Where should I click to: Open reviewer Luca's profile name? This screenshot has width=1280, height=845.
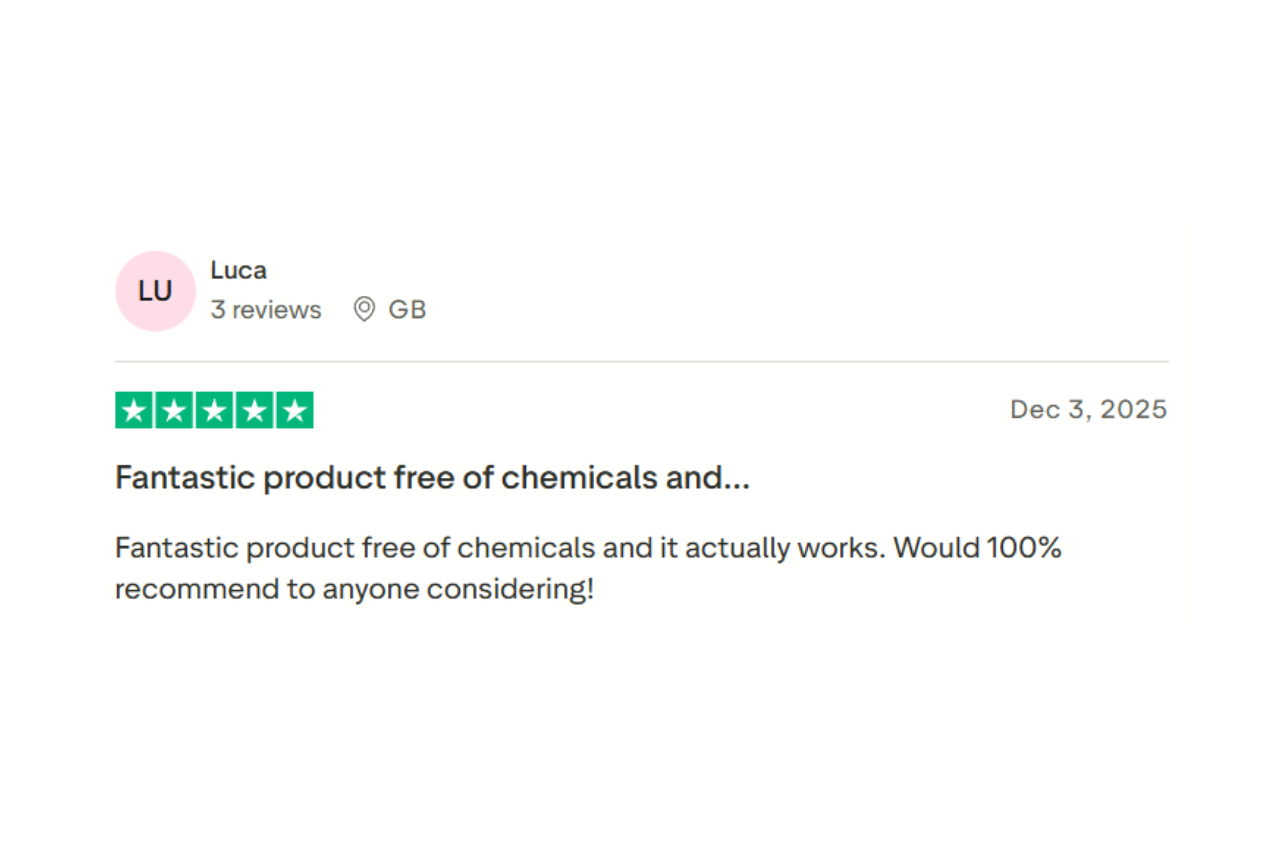tap(238, 270)
